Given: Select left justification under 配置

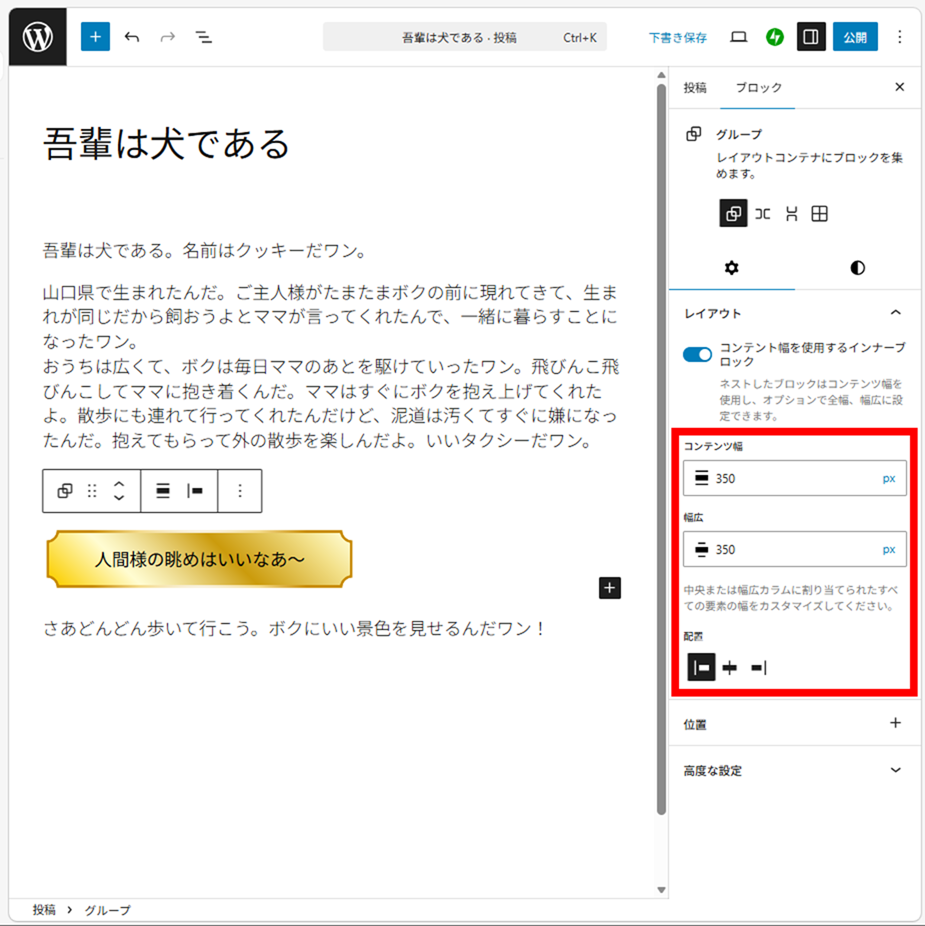Looking at the screenshot, I should (x=701, y=667).
